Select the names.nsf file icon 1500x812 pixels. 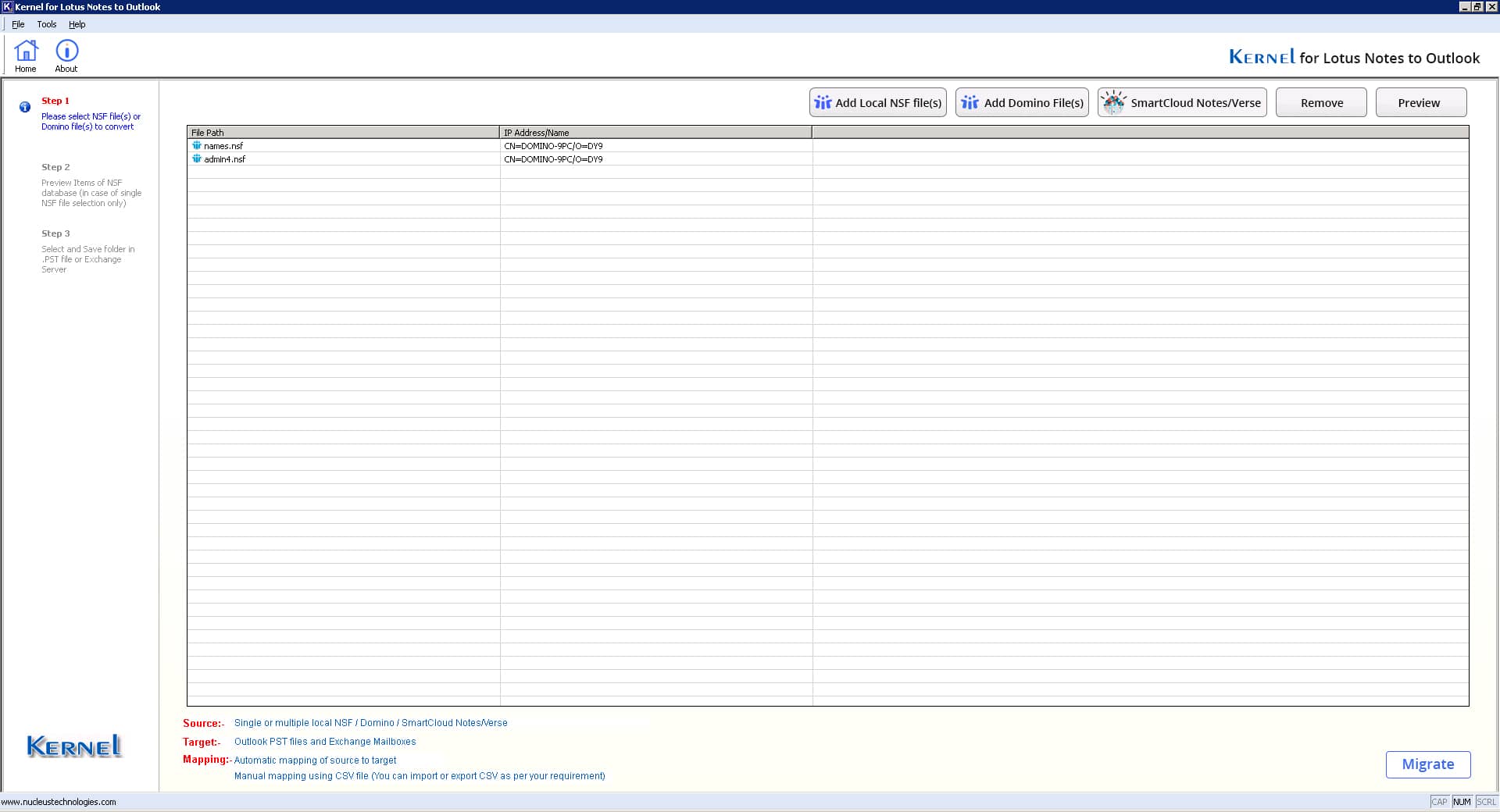[197, 145]
